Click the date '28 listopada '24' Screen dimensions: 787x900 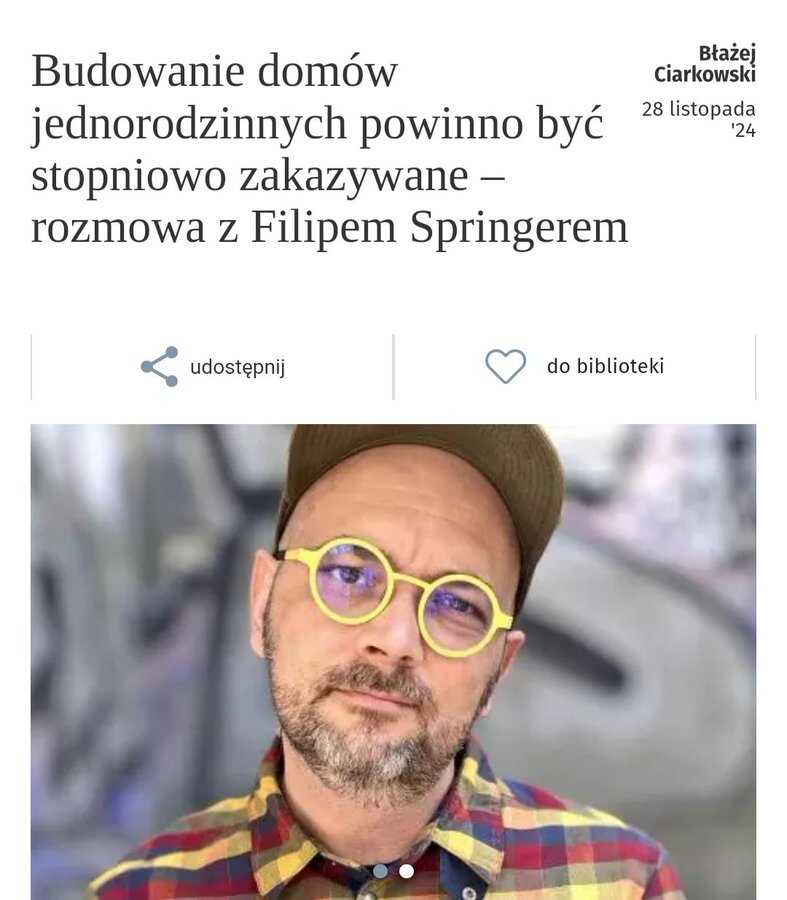pyautogui.click(x=699, y=120)
